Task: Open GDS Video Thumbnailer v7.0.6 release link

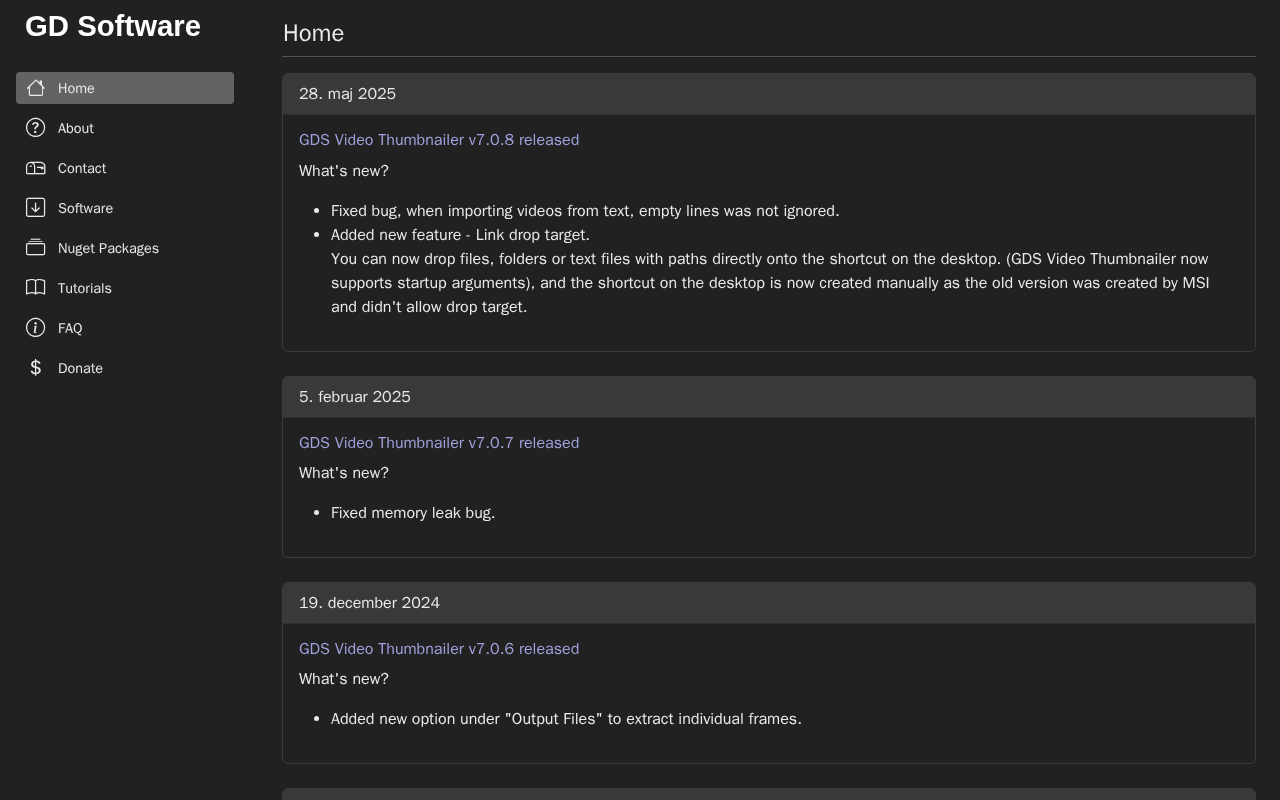Action: click(439, 649)
